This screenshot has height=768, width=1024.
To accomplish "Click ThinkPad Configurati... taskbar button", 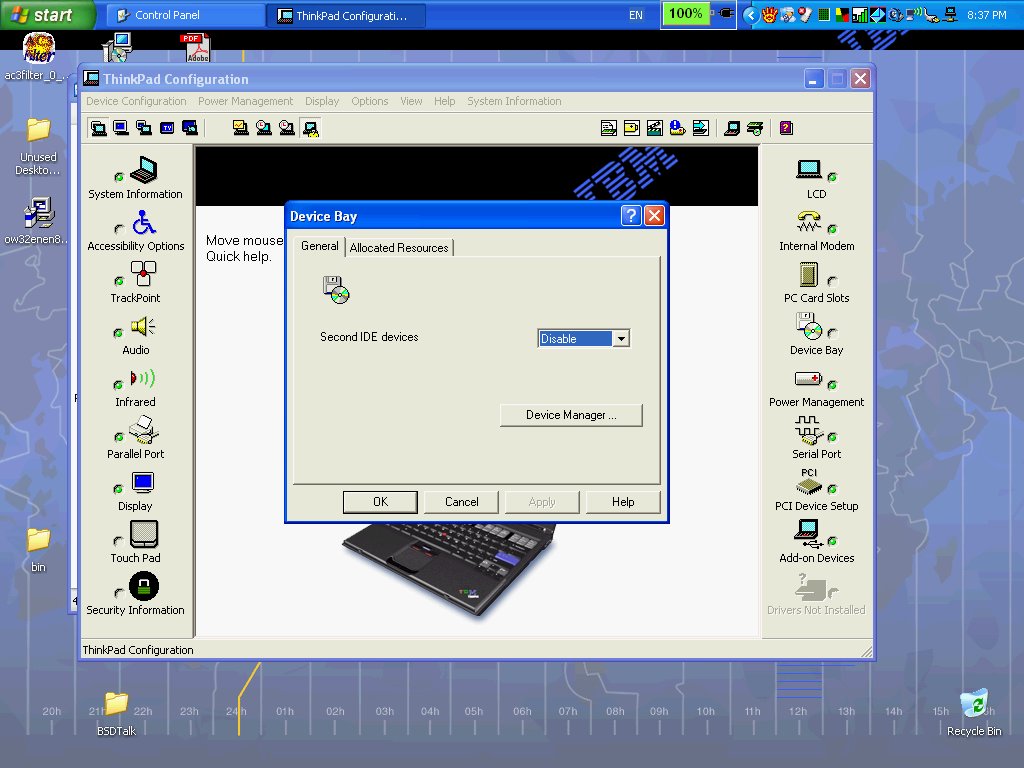I will pyautogui.click(x=347, y=16).
